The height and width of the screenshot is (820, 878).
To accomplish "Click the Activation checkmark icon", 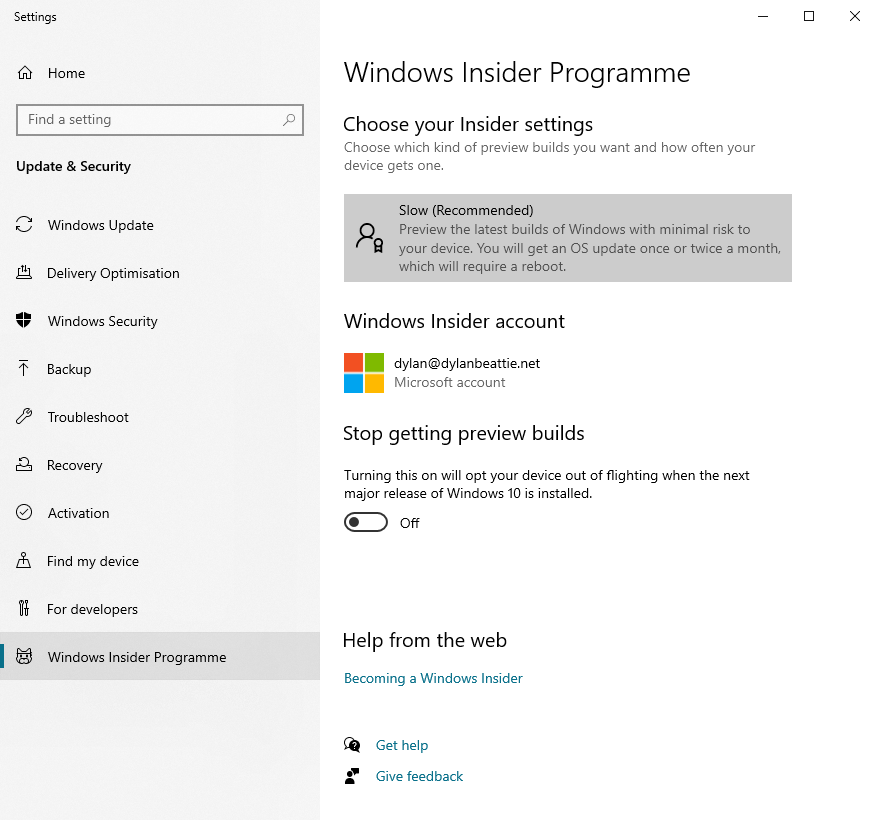I will 24,512.
